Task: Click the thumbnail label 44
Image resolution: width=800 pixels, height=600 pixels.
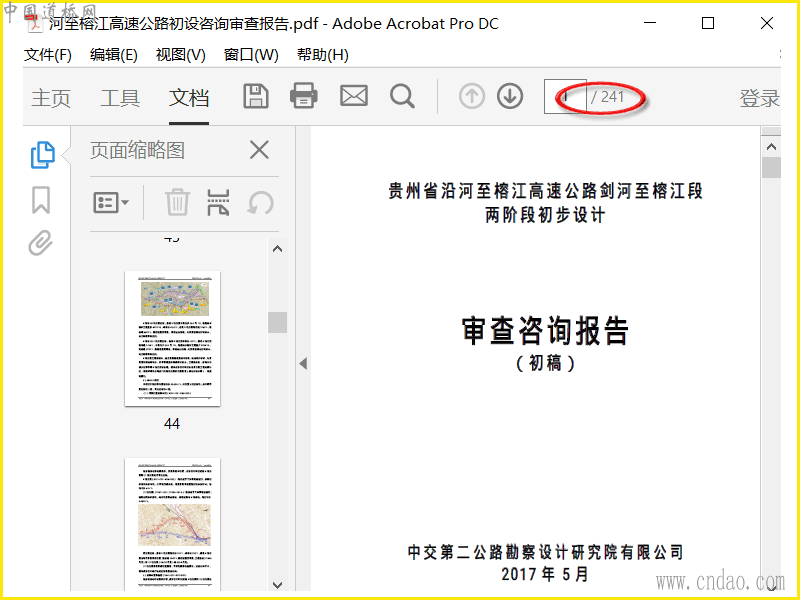Action: click(172, 423)
